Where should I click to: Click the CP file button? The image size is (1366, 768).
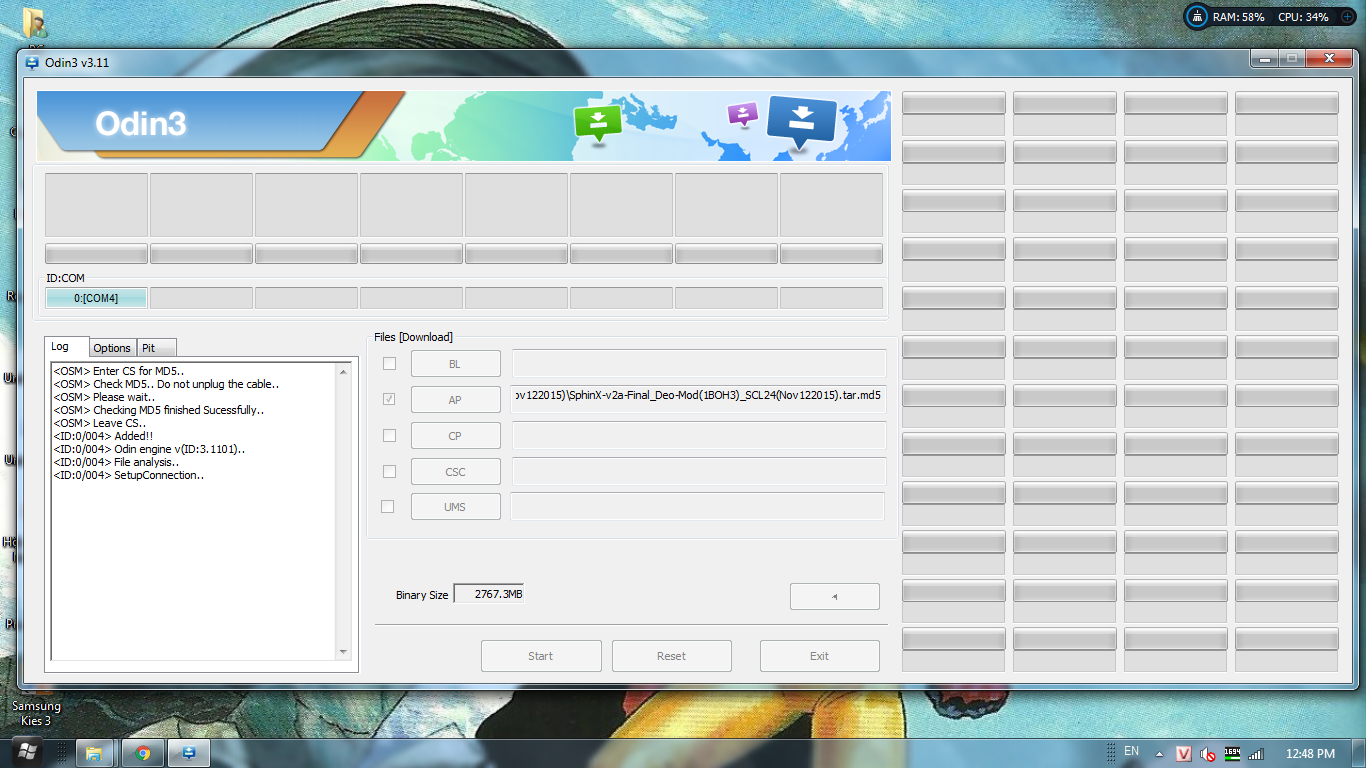click(455, 435)
